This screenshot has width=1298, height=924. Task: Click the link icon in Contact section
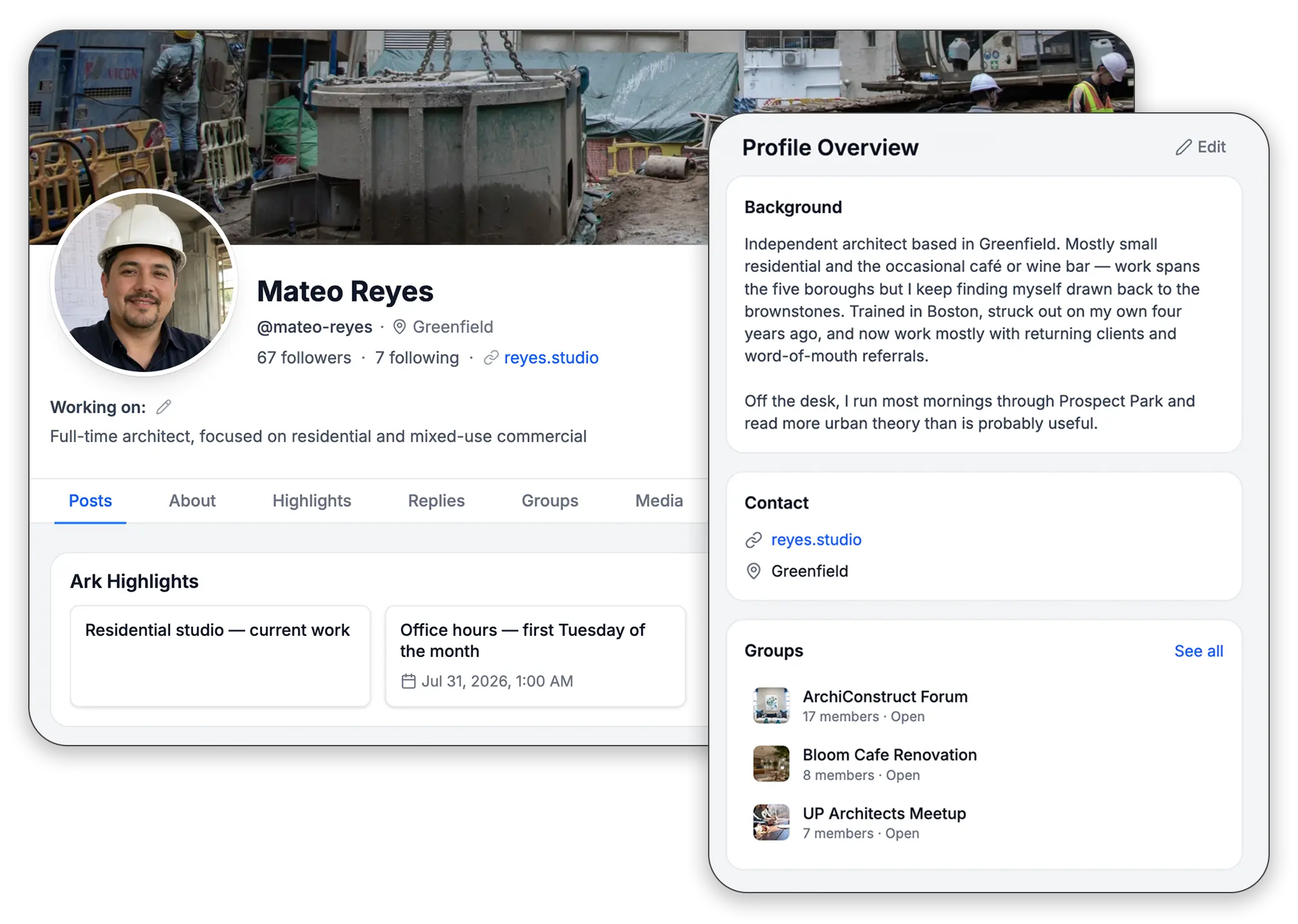click(754, 540)
